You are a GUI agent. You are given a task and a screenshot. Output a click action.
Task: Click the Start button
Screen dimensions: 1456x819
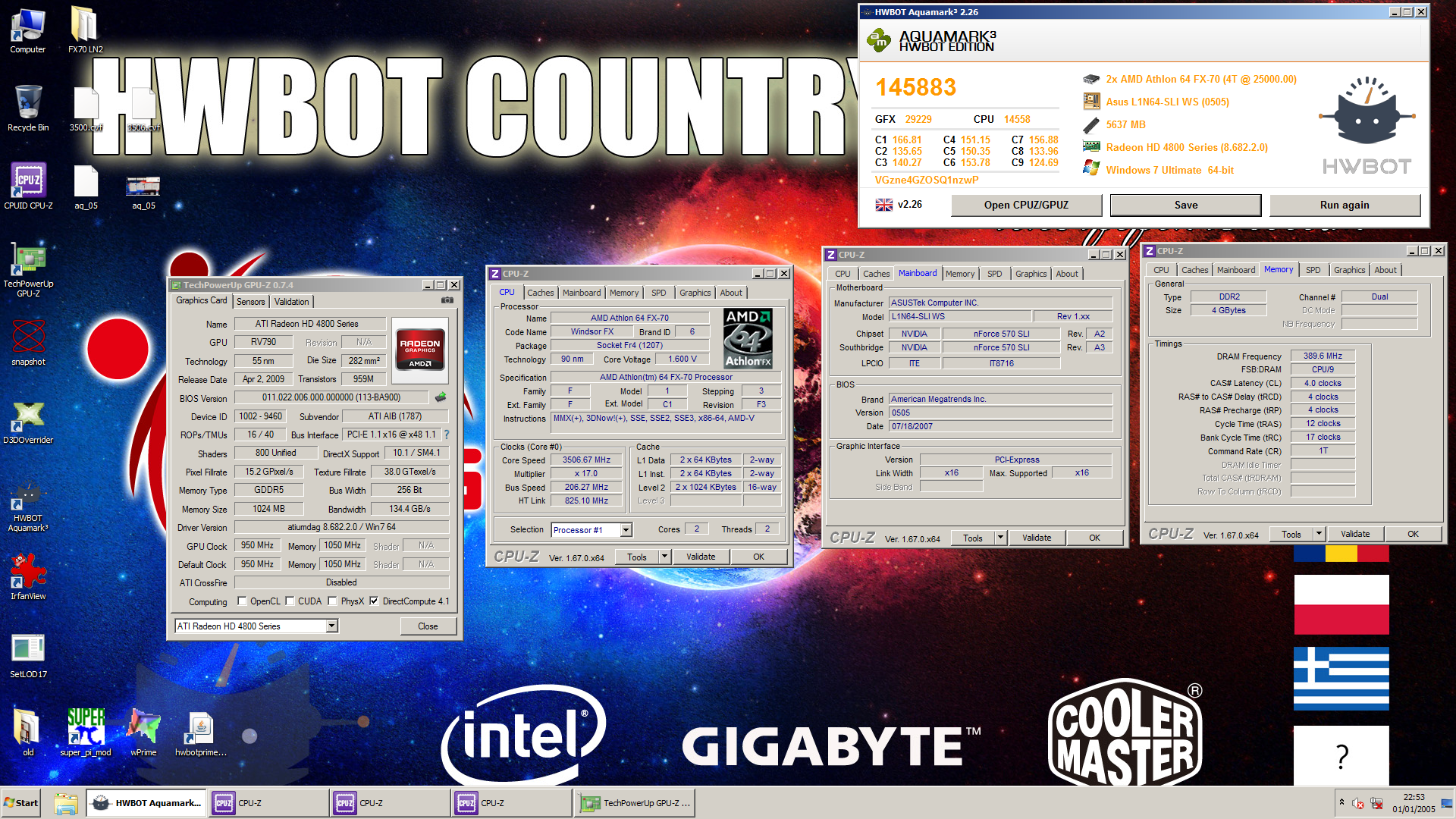pos(21,803)
